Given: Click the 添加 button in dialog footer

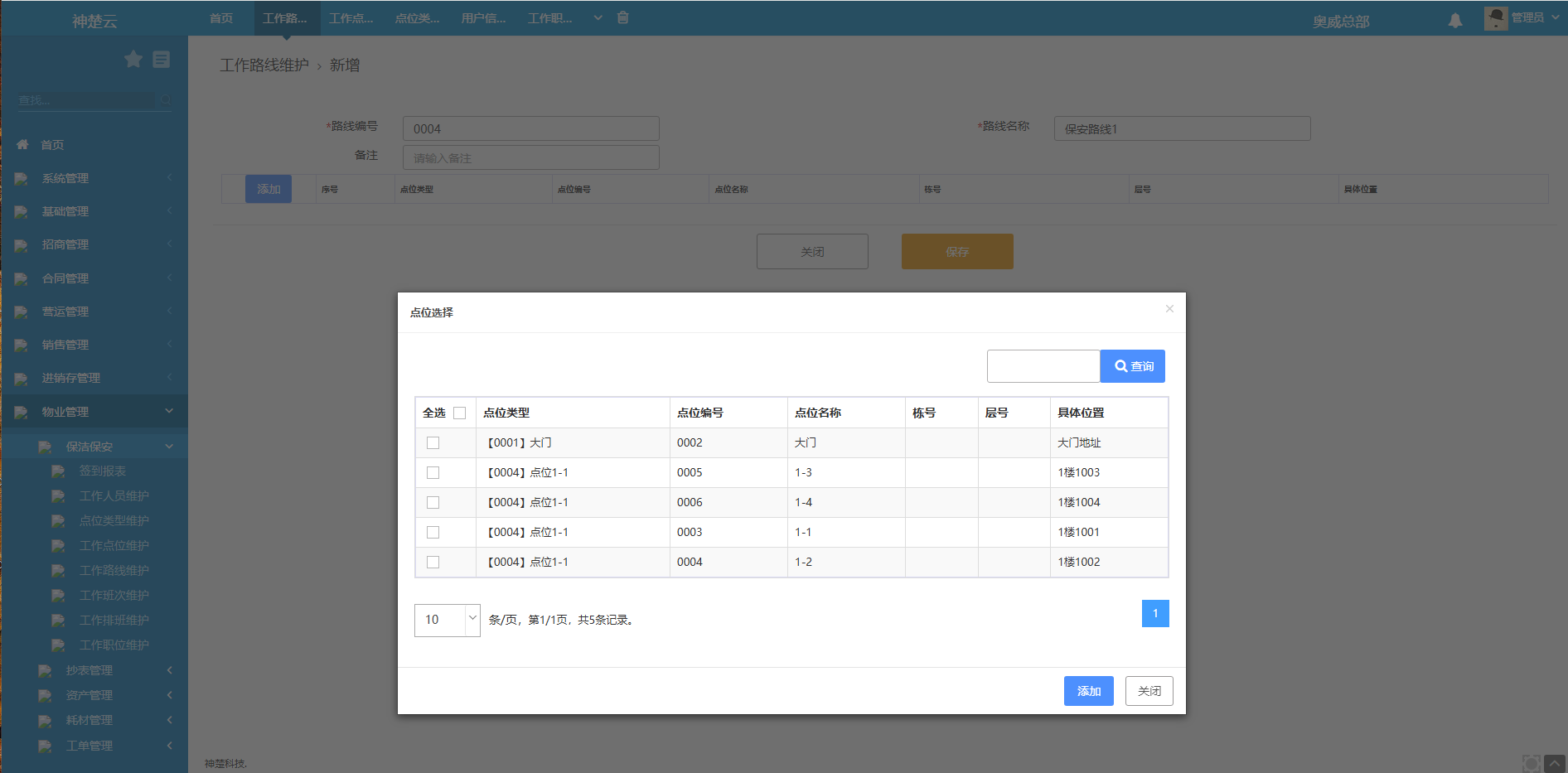Looking at the screenshot, I should click(x=1089, y=691).
